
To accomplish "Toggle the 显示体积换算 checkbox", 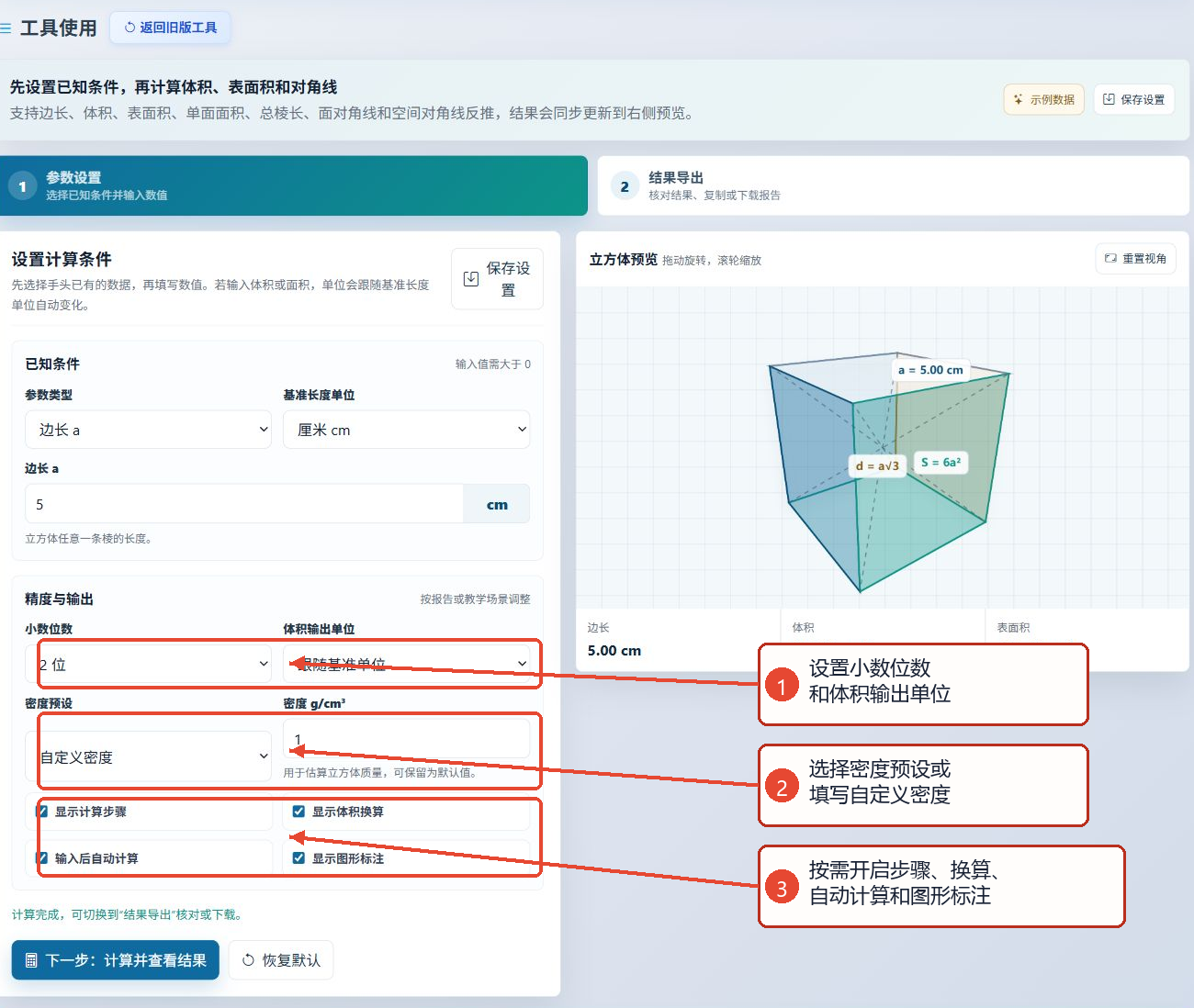I will point(298,812).
